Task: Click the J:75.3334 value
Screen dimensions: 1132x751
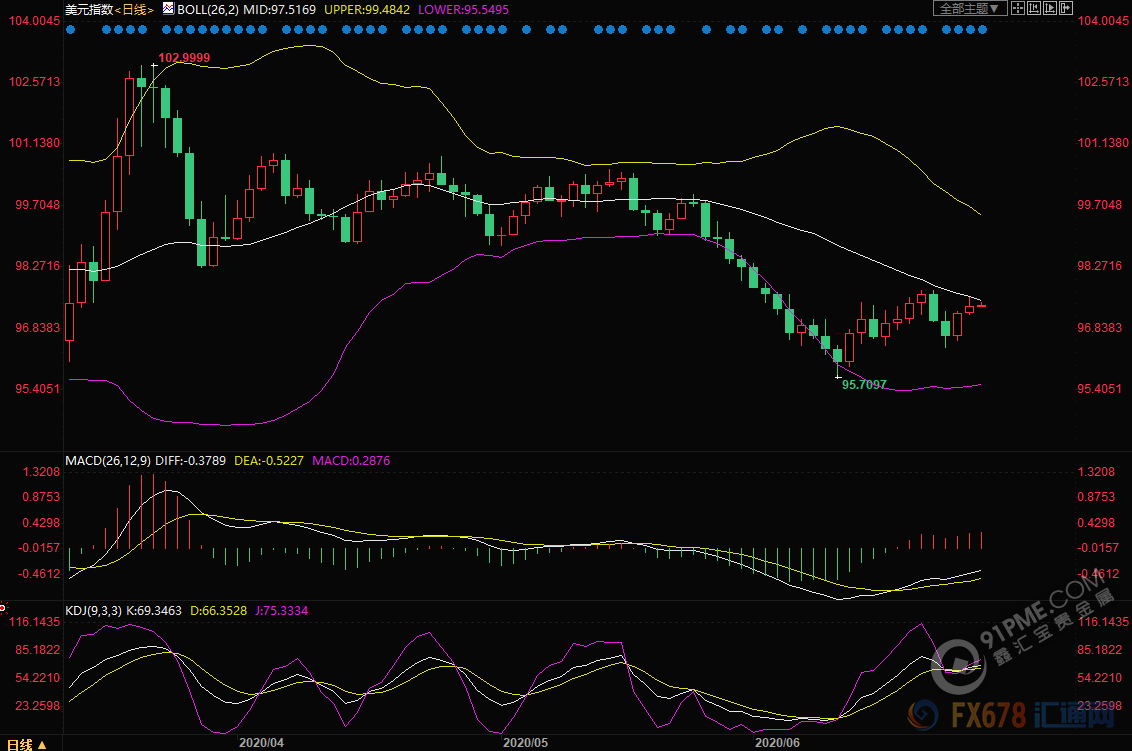Action: click(x=282, y=611)
